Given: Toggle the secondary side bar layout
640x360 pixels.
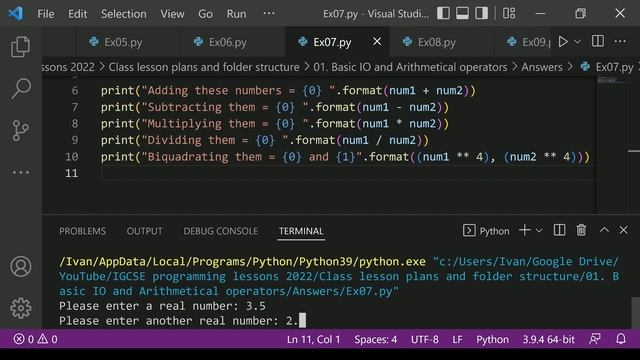Looking at the screenshot, I should (481, 13).
